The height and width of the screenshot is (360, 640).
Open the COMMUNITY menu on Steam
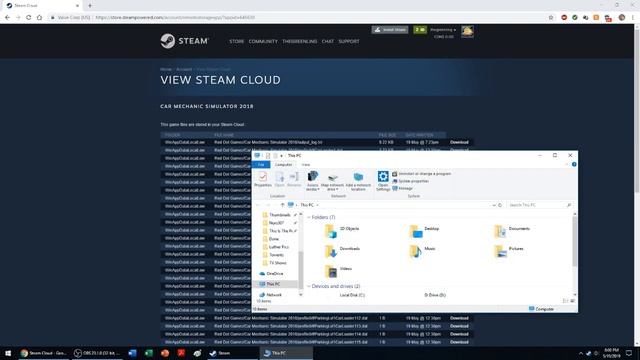[263, 41]
